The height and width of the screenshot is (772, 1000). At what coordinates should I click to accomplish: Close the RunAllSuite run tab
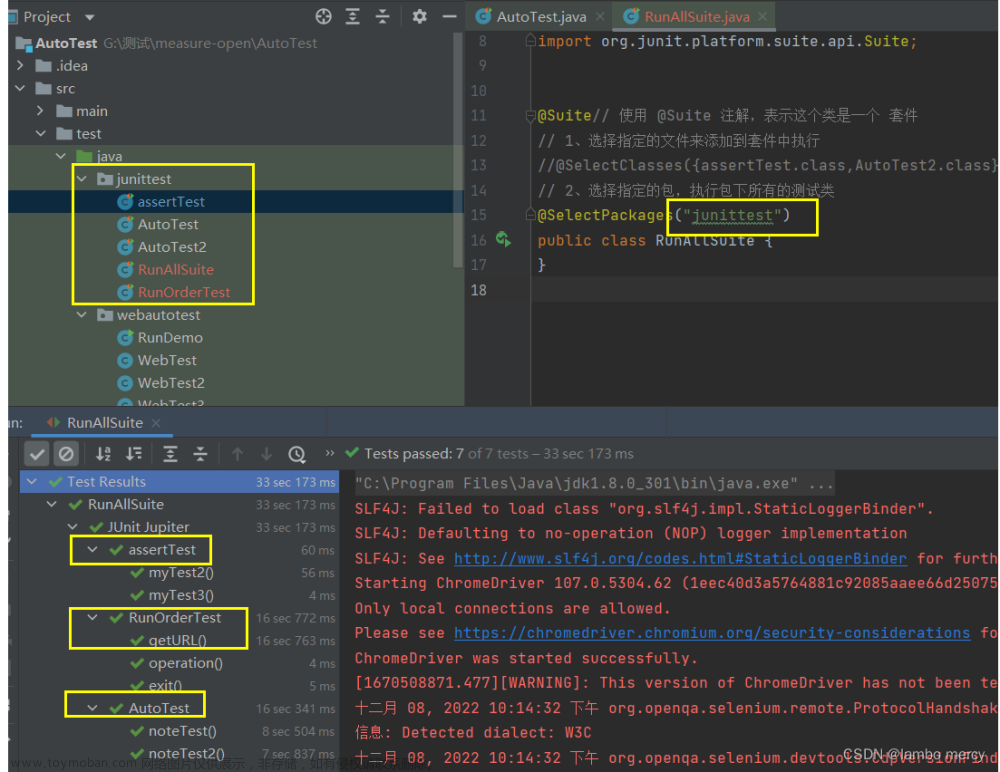pyautogui.click(x=156, y=423)
